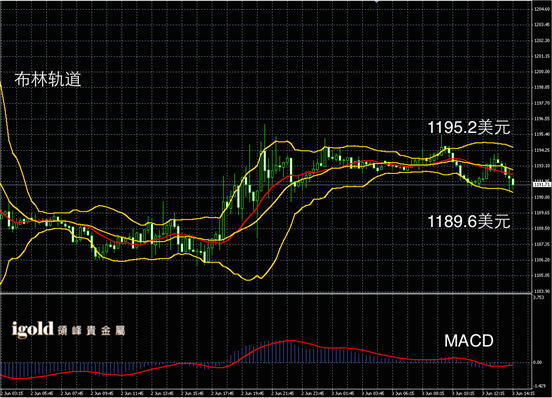Click the 布林轨道 chart label
The image size is (552, 398).
click(48, 80)
